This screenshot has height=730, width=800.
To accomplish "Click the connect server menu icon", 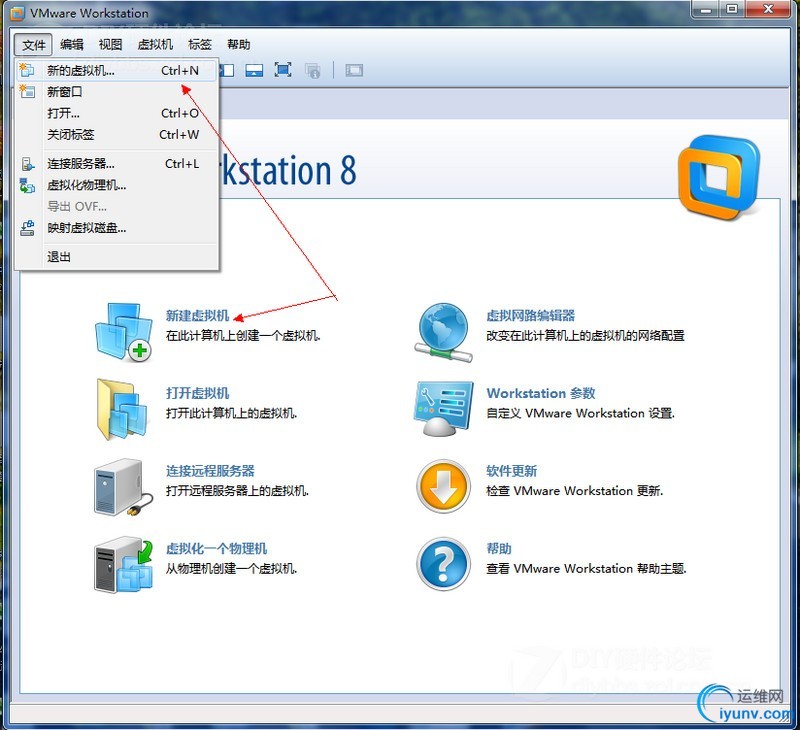I will coord(28,164).
